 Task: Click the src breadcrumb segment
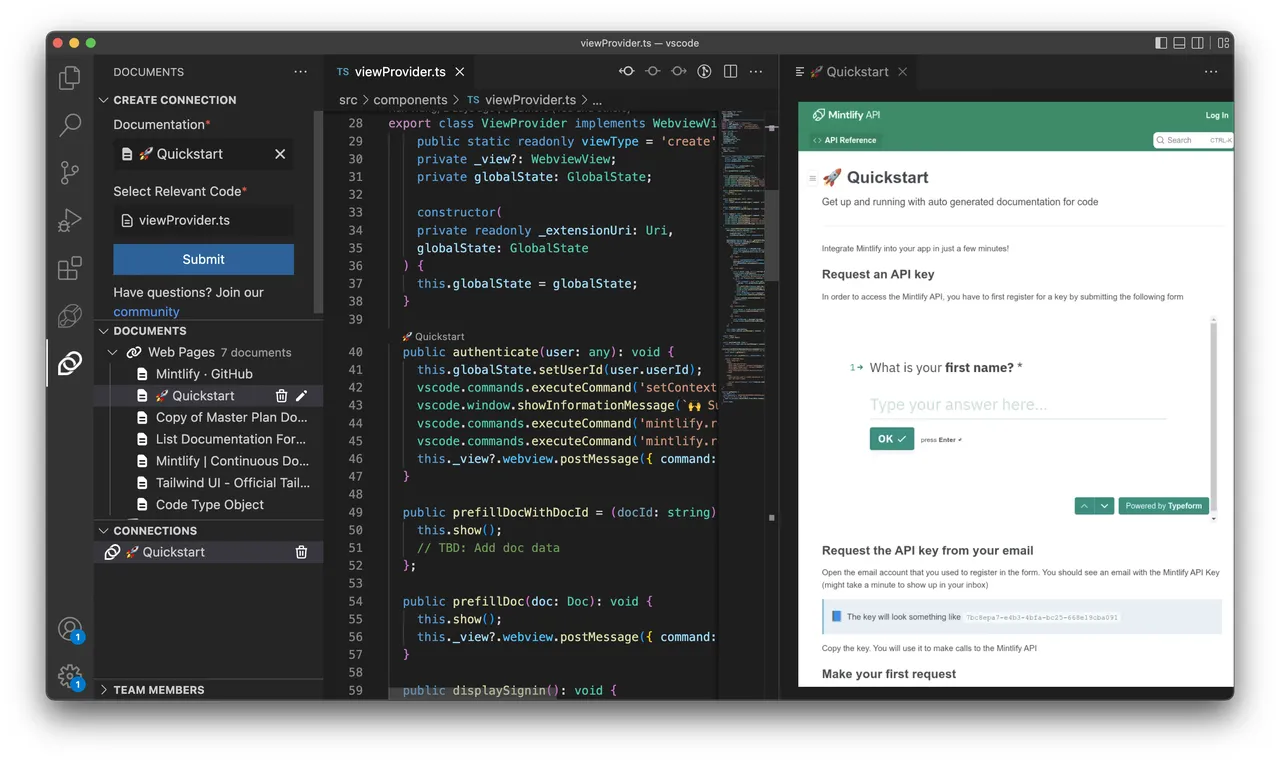[348, 100]
